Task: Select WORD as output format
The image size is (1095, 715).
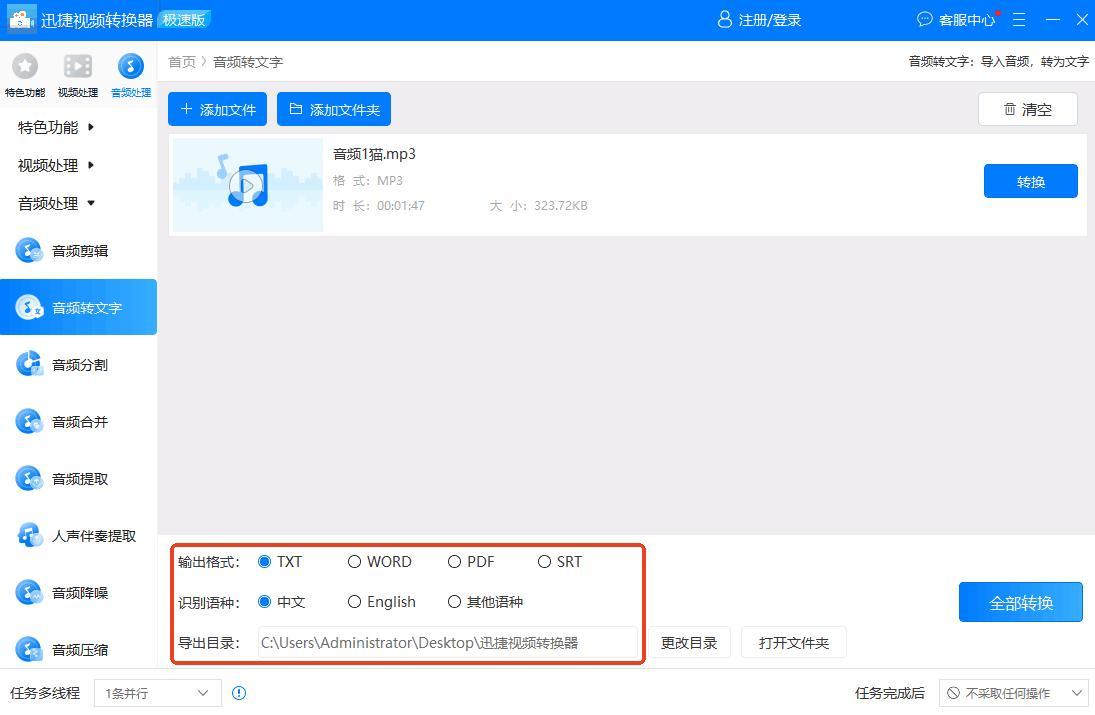Action: click(355, 562)
